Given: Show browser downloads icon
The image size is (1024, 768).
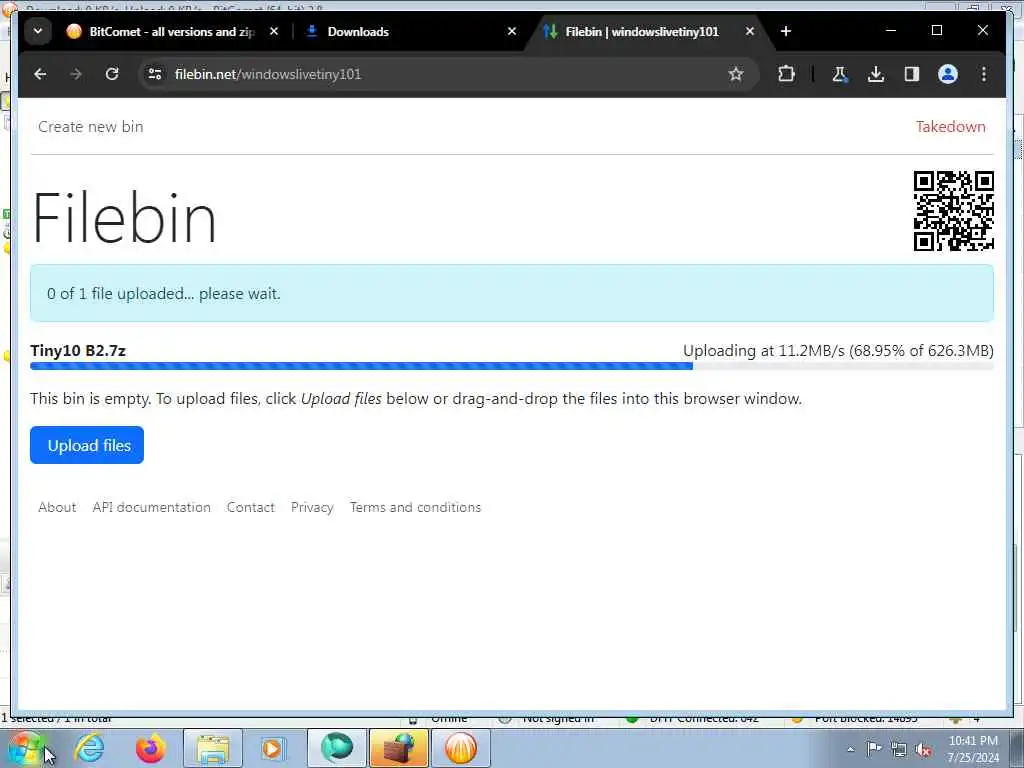Looking at the screenshot, I should pos(876,74).
